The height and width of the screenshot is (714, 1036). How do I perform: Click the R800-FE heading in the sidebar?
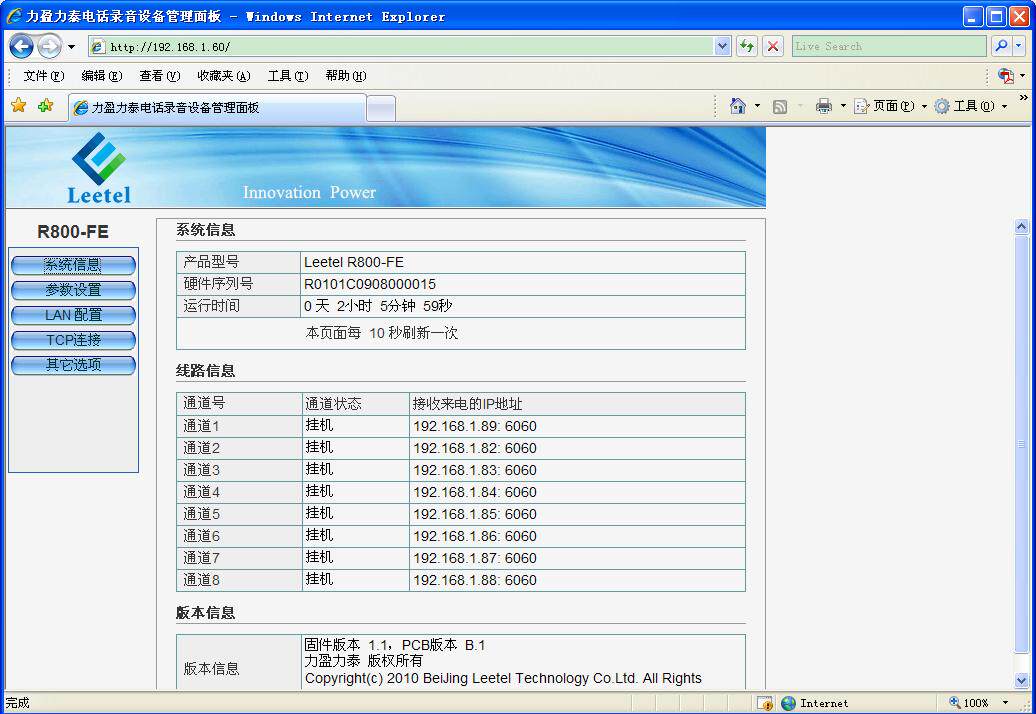click(73, 232)
